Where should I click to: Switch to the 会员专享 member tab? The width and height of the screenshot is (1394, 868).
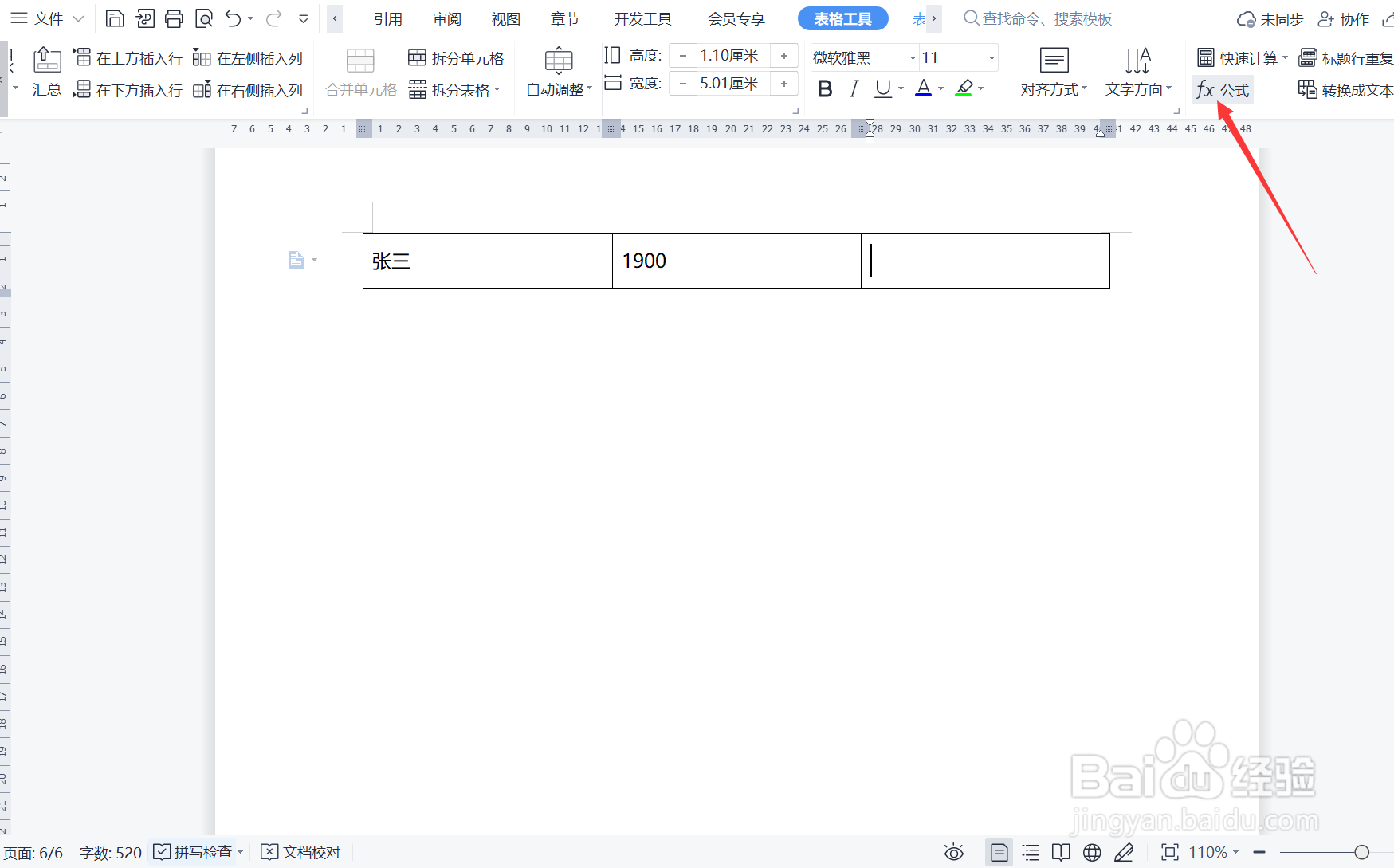click(736, 18)
